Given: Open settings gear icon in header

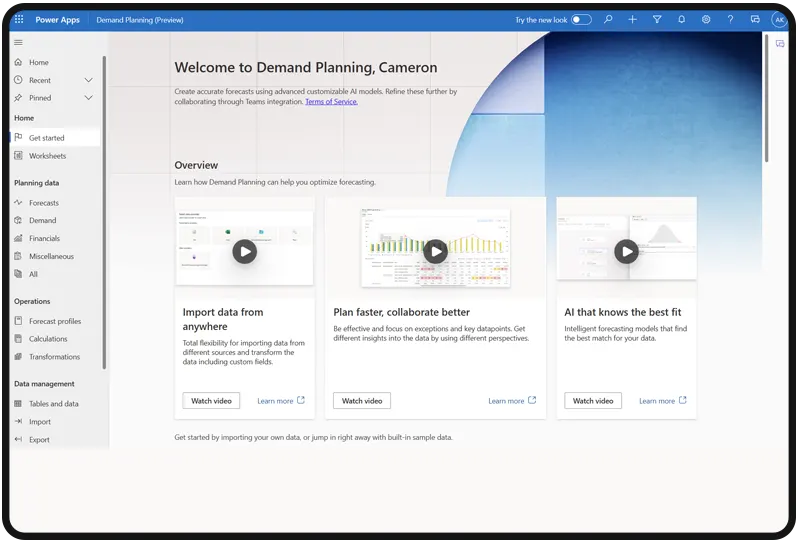Looking at the screenshot, I should 706,19.
